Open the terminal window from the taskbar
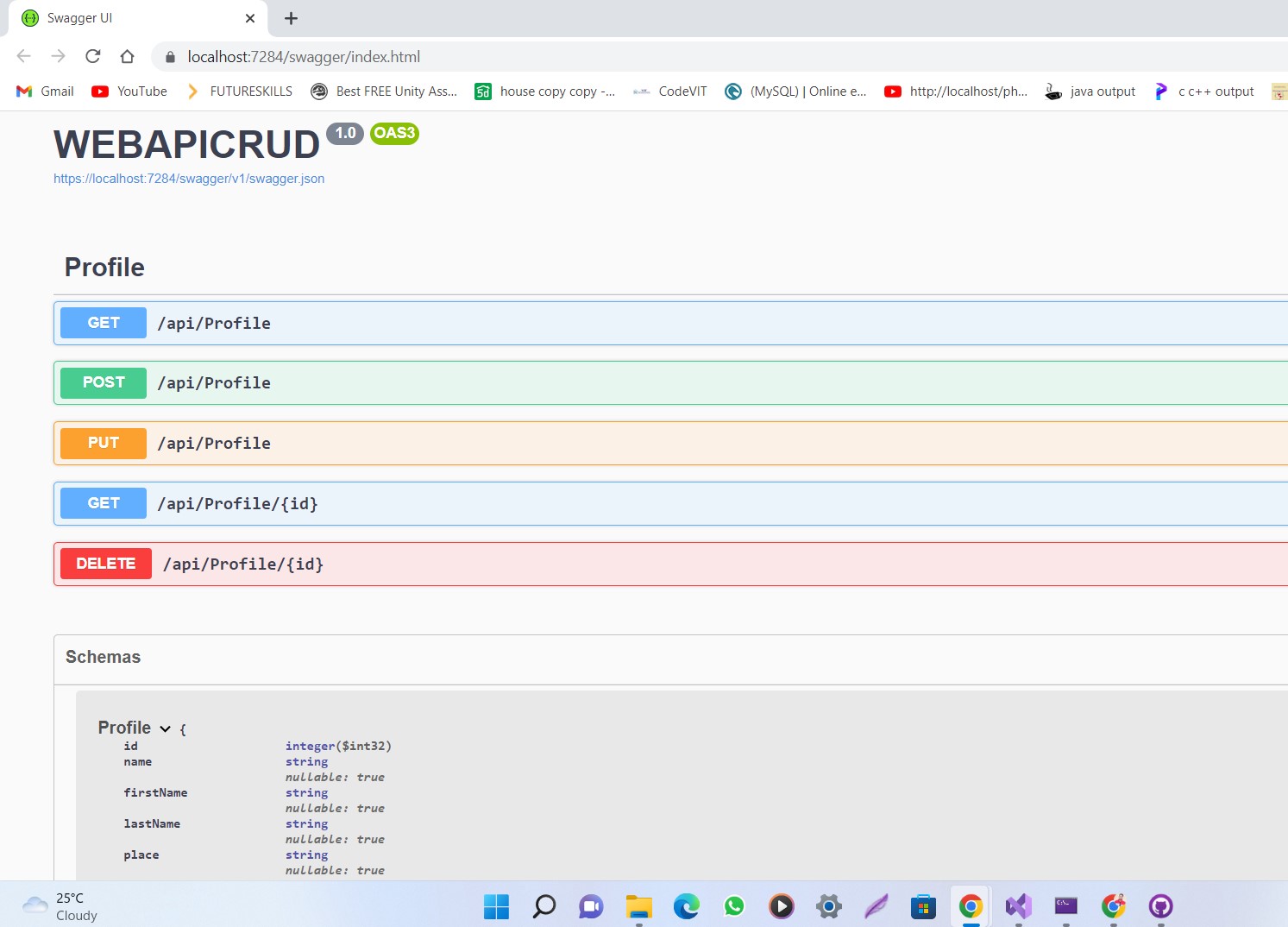The image size is (1288, 927). pyautogui.click(x=1066, y=906)
